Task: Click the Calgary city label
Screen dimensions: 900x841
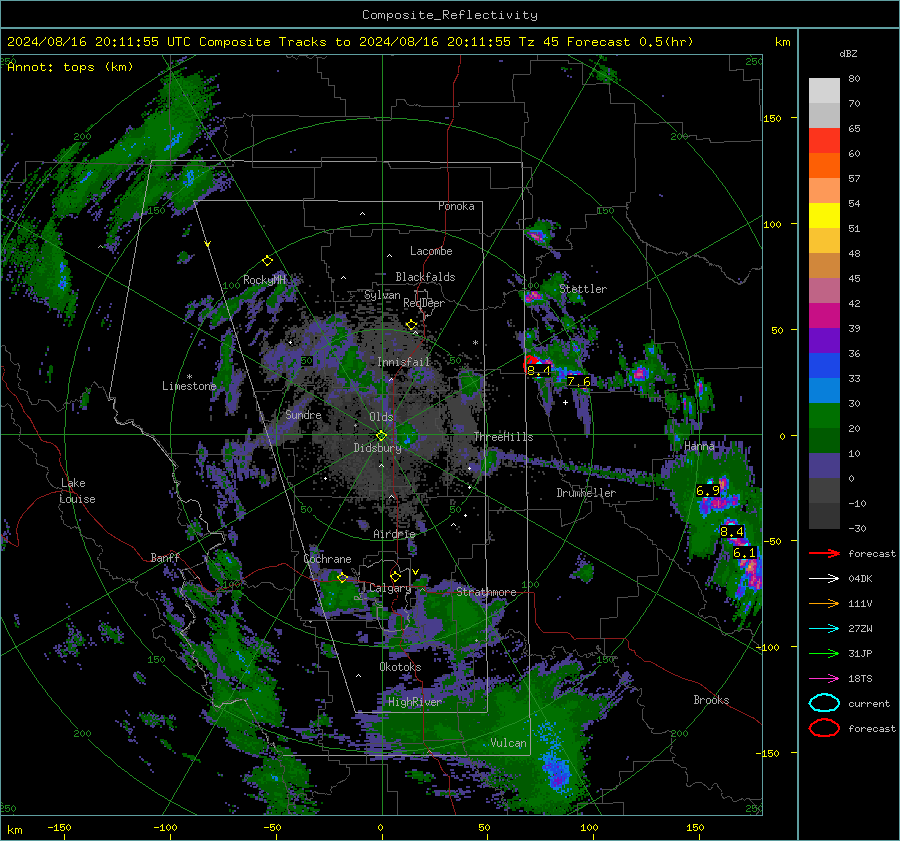Action: 390,588
